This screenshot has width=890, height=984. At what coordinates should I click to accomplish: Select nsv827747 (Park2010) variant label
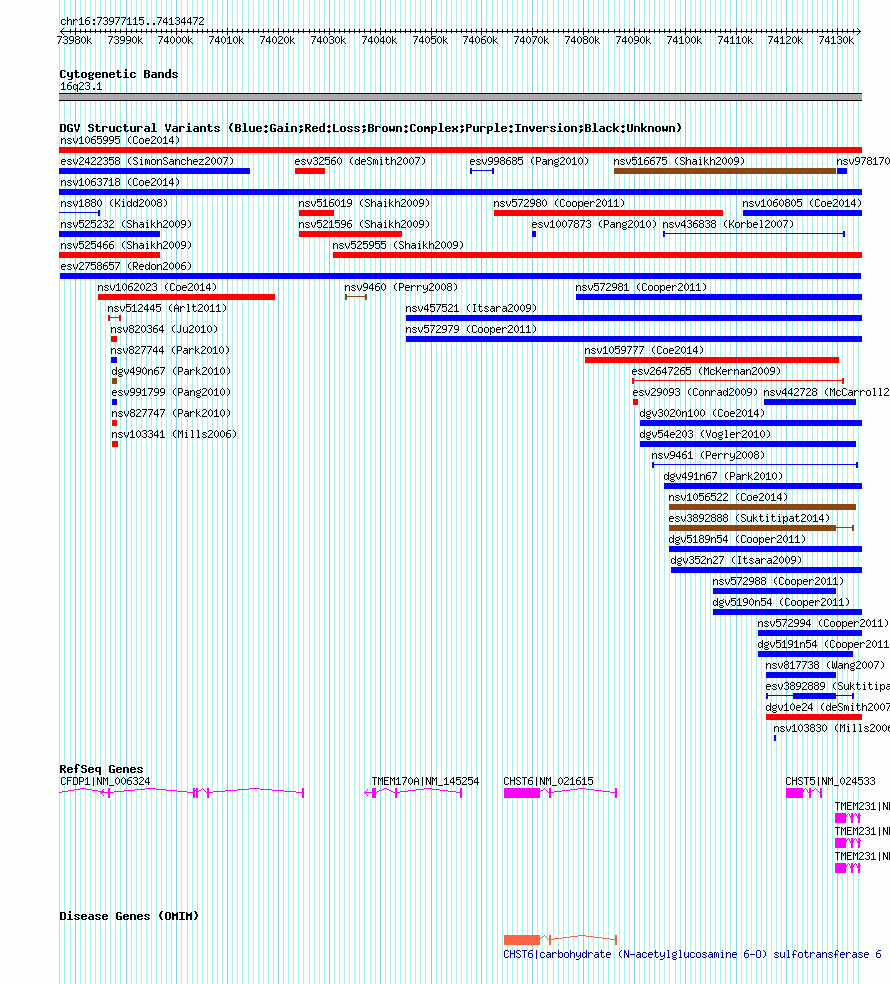(x=171, y=414)
